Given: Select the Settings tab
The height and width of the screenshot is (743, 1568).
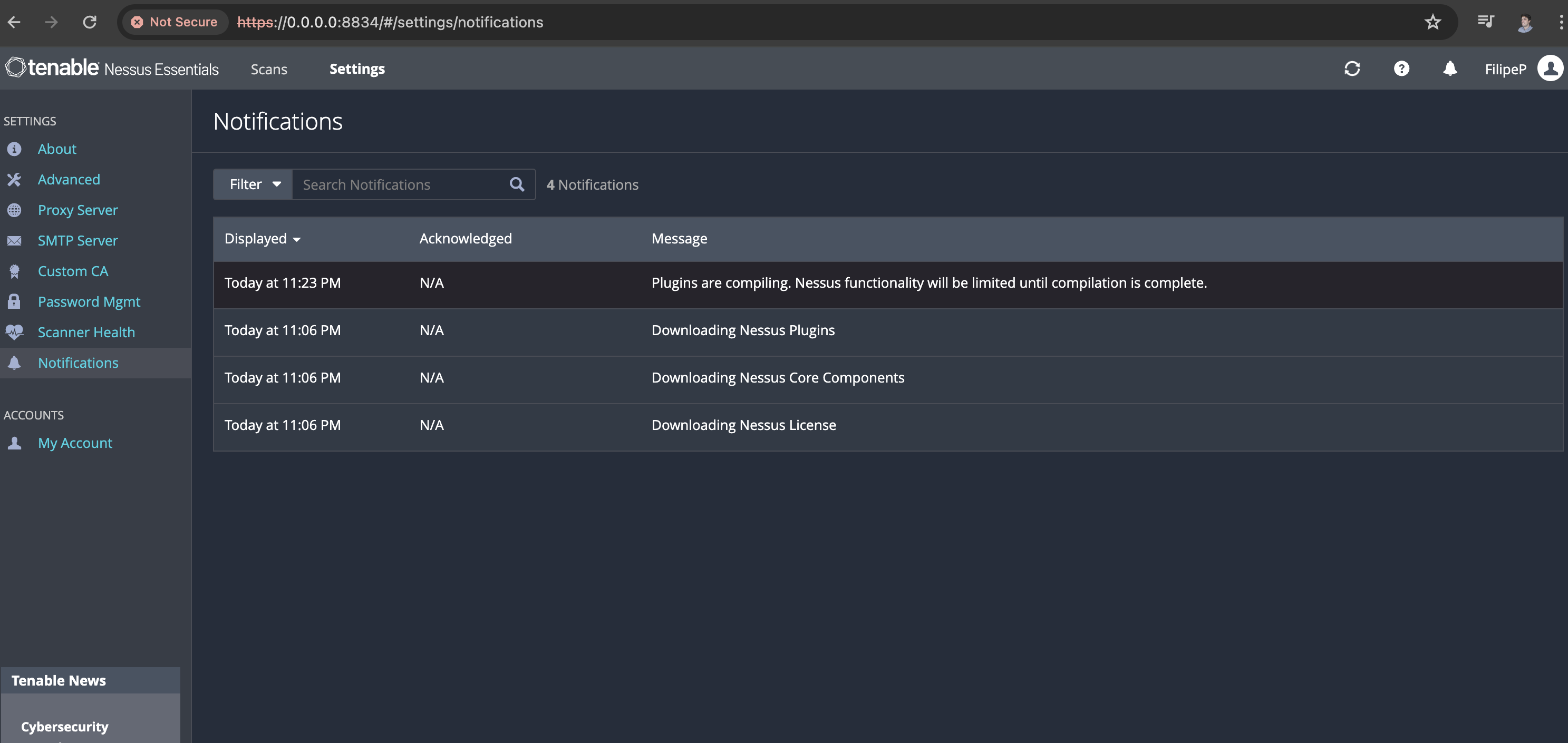Looking at the screenshot, I should tap(357, 70).
